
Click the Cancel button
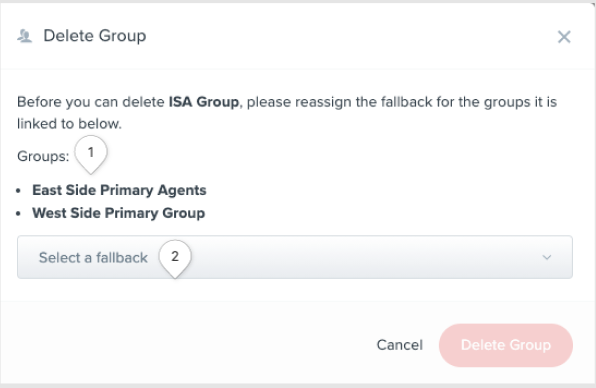point(399,345)
